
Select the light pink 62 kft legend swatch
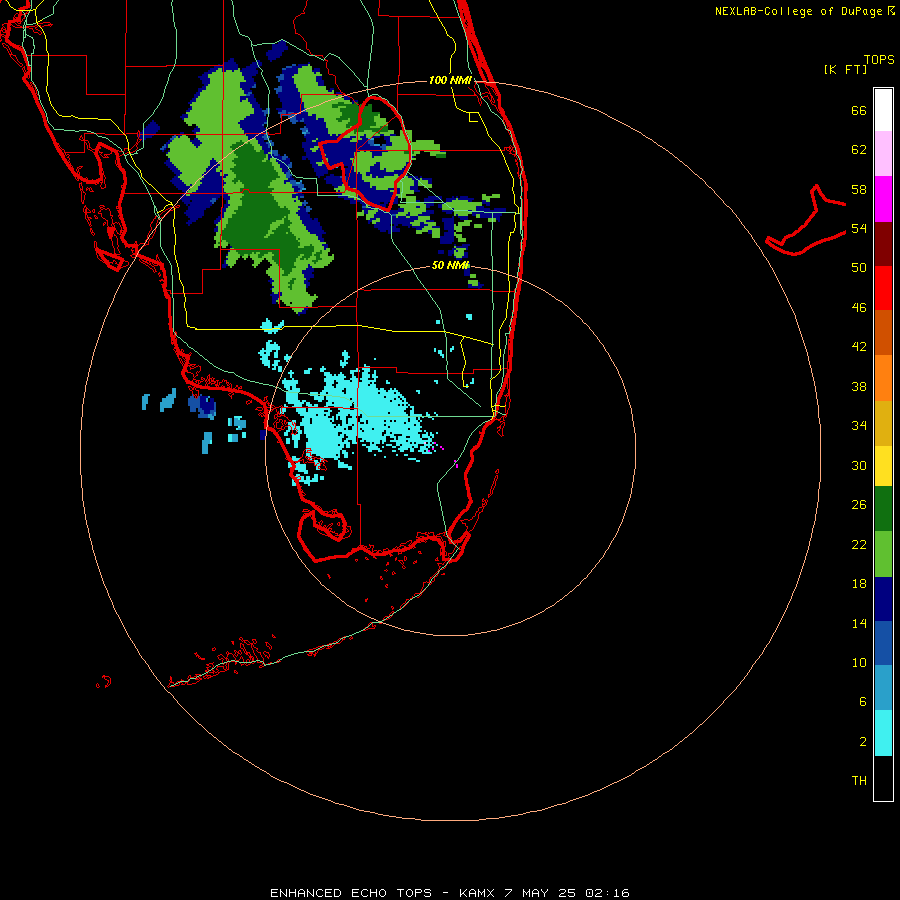[x=883, y=154]
